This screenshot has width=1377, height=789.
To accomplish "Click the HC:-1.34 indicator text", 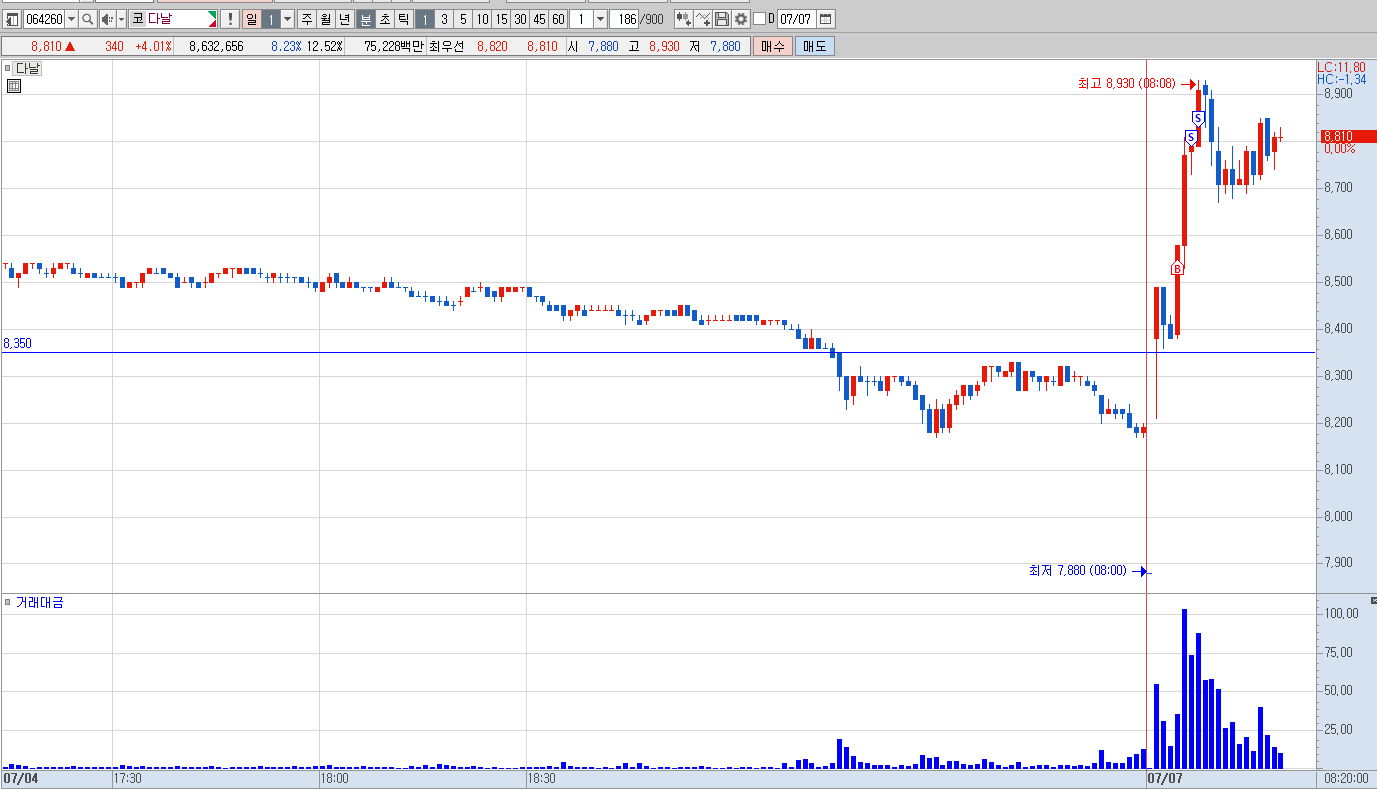I will coord(1341,79).
